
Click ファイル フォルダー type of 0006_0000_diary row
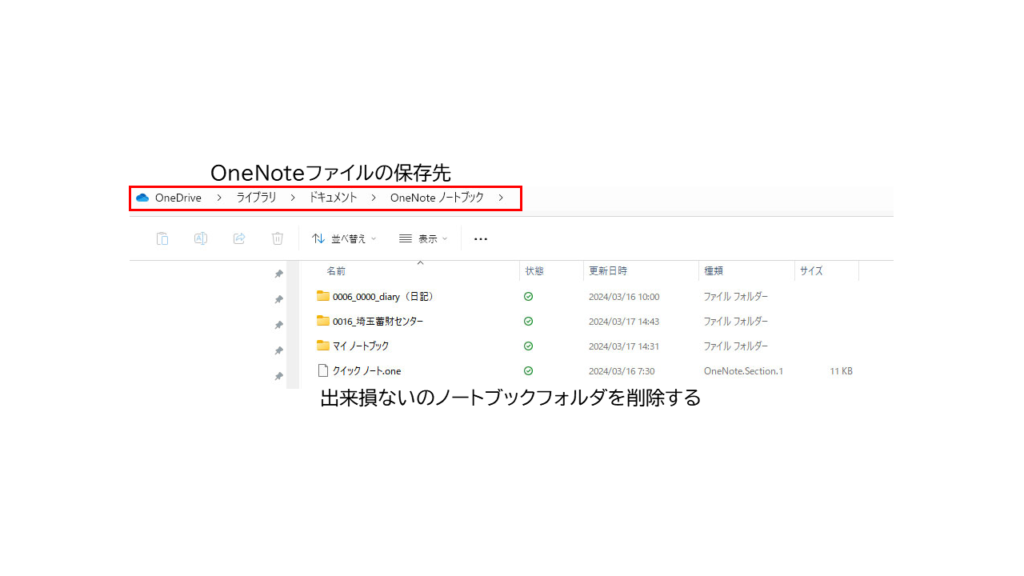coord(735,296)
